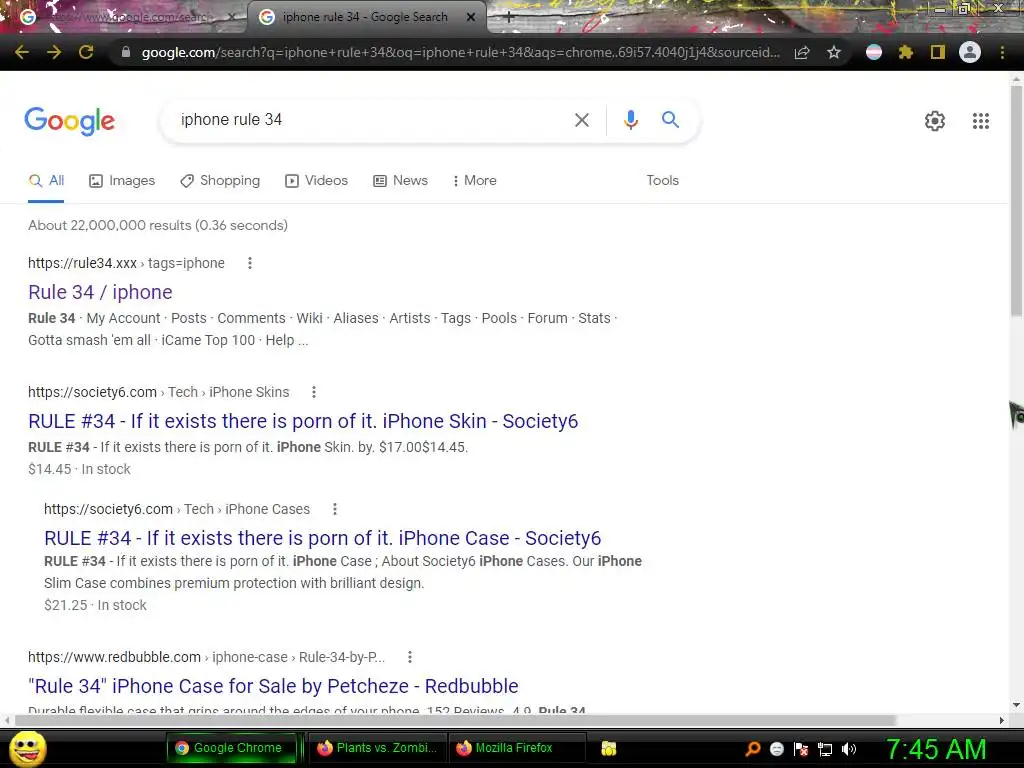This screenshot has width=1024, height=768.
Task: Switch to Mozilla Firefox taskbar item
Action: [x=515, y=748]
